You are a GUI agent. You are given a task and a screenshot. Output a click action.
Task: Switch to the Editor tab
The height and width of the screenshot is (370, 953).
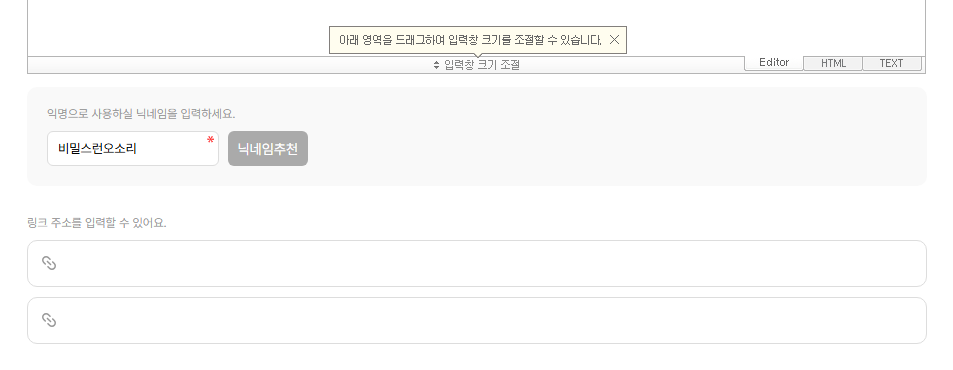click(x=774, y=63)
